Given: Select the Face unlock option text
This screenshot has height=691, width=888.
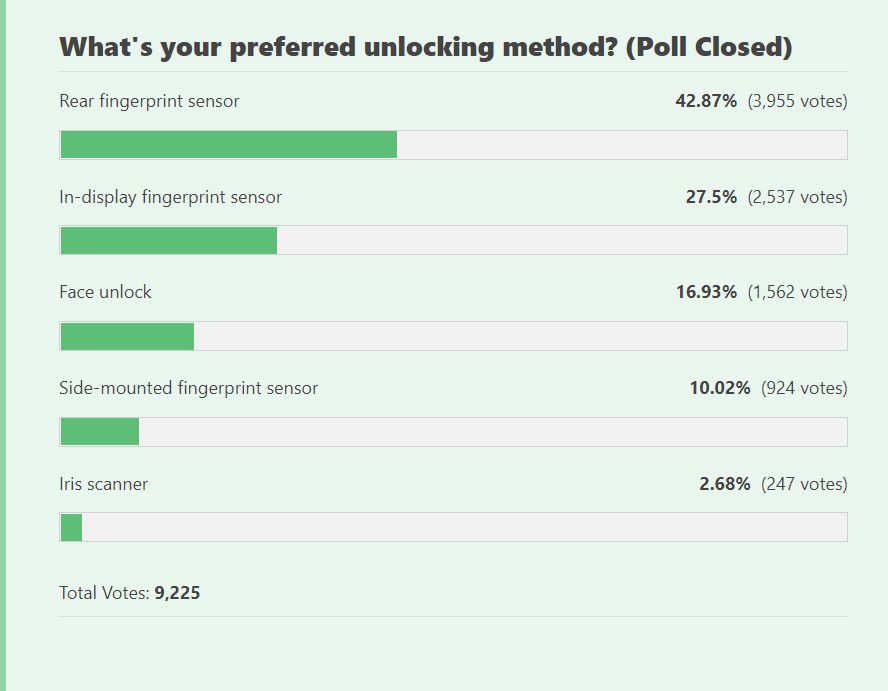Looking at the screenshot, I should pyautogui.click(x=105, y=292).
